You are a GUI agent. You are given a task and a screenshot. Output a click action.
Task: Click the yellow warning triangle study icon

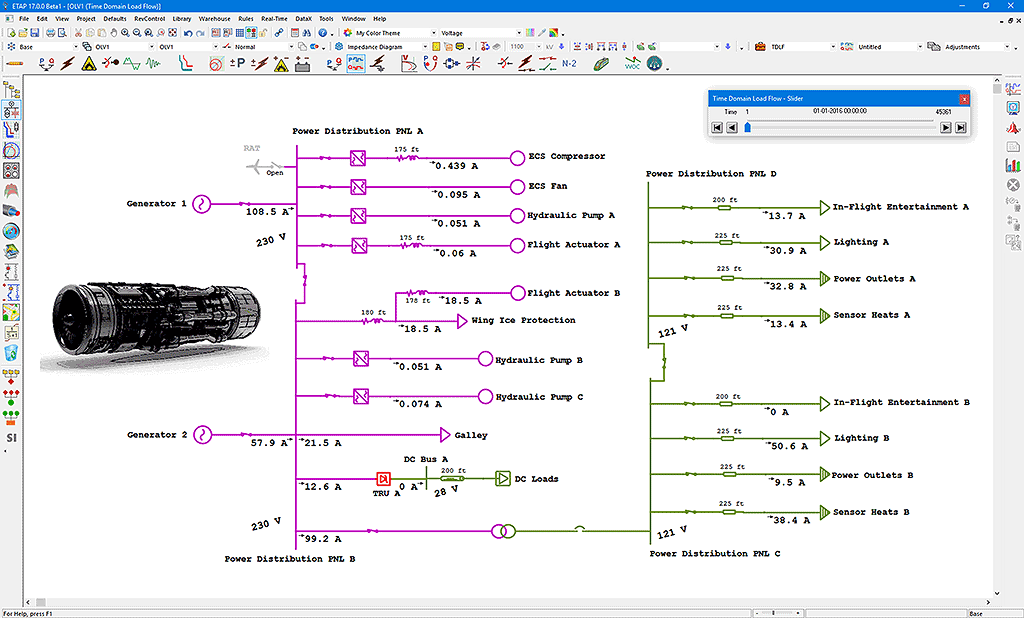click(89, 62)
